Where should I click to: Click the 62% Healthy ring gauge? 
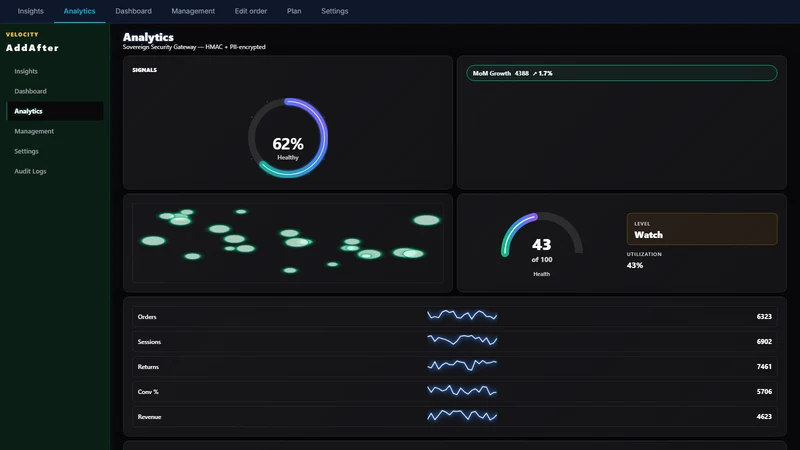coord(288,138)
